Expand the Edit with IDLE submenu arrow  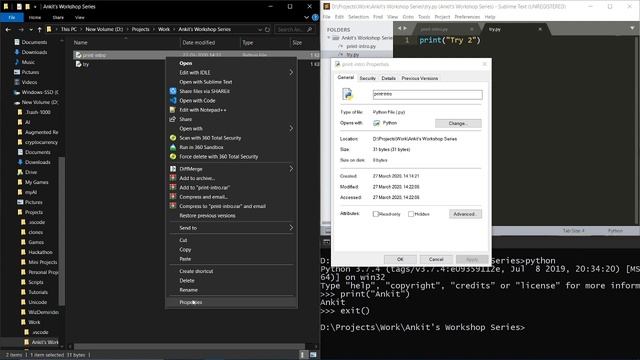[x=291, y=73]
